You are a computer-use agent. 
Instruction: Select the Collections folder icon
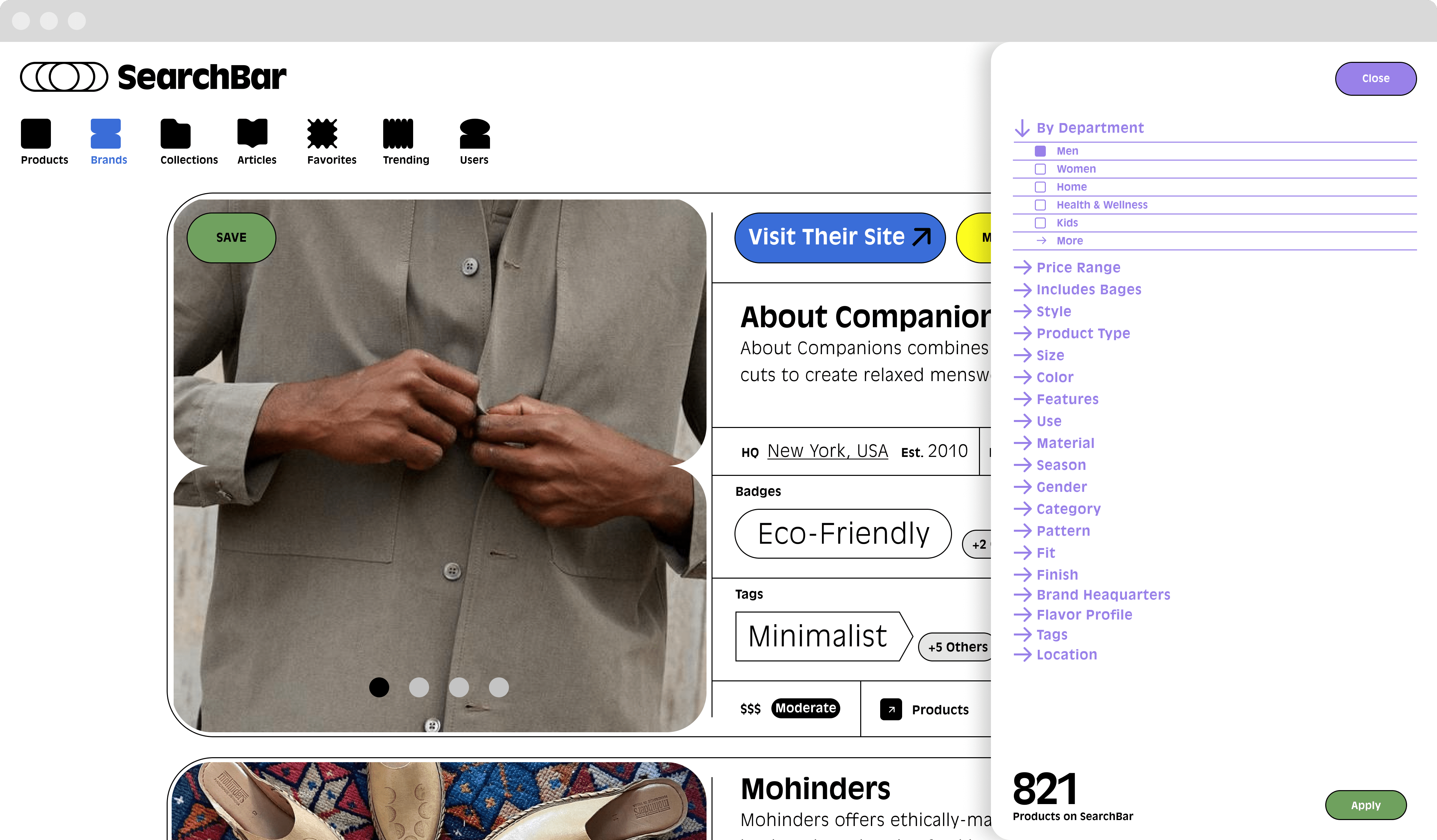point(175,134)
